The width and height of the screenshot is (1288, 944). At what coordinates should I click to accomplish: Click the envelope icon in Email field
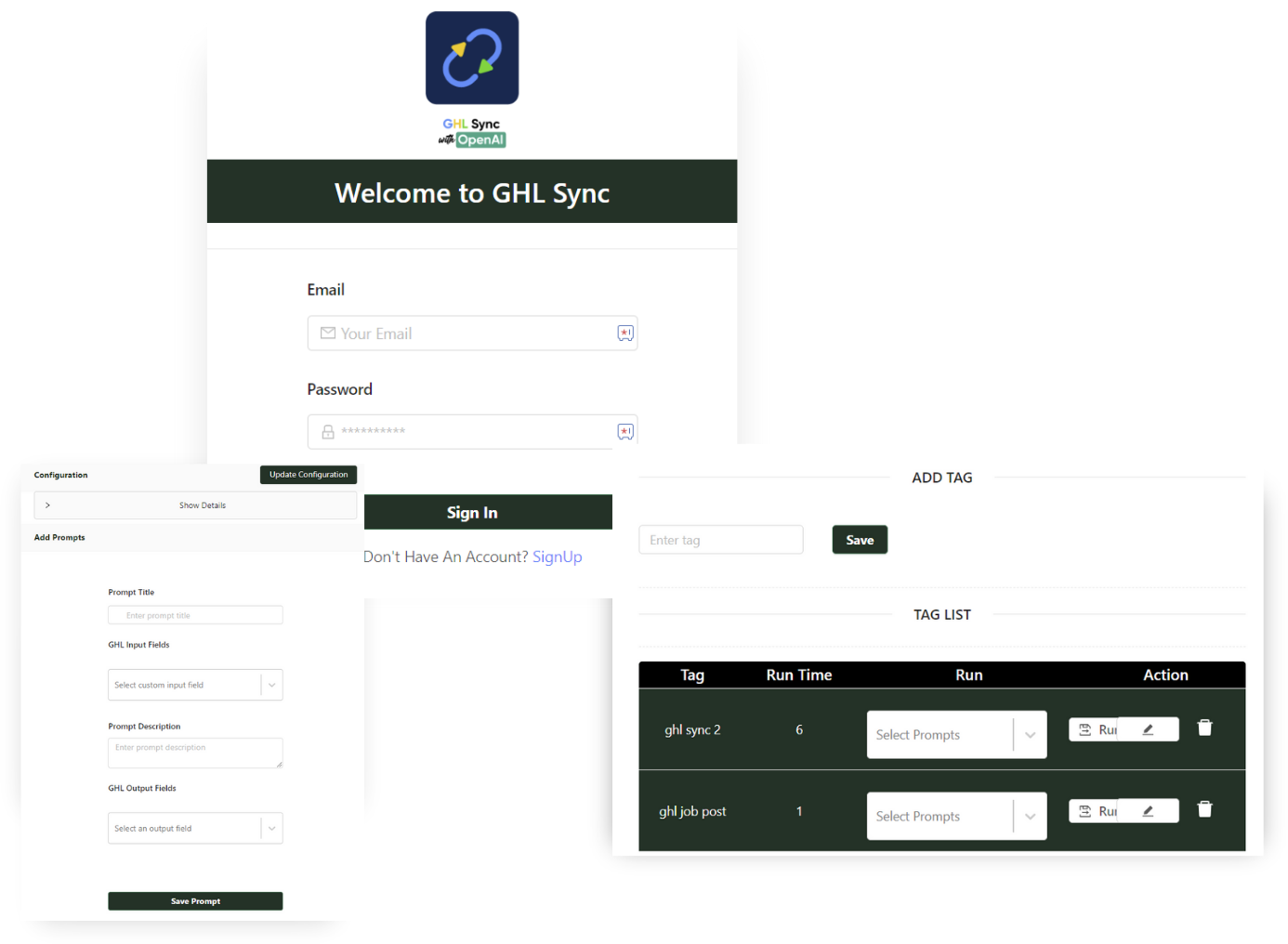click(328, 333)
